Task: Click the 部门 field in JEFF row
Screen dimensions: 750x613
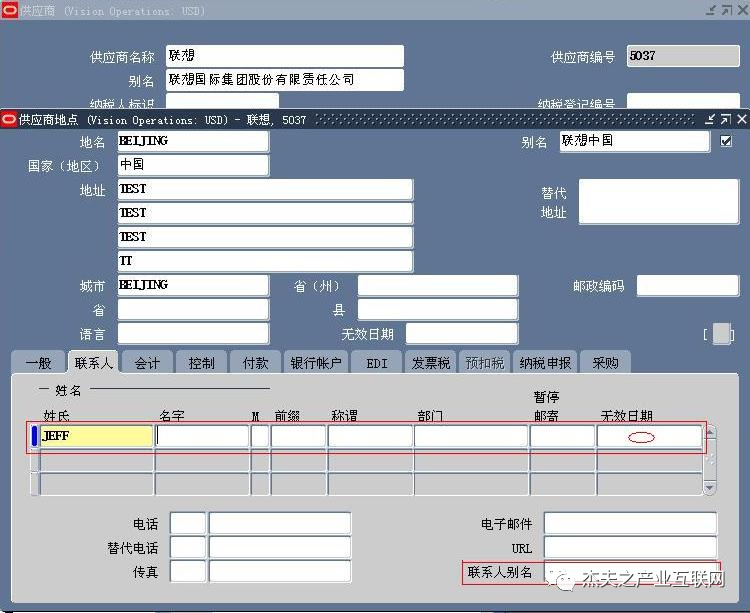Action: 471,436
